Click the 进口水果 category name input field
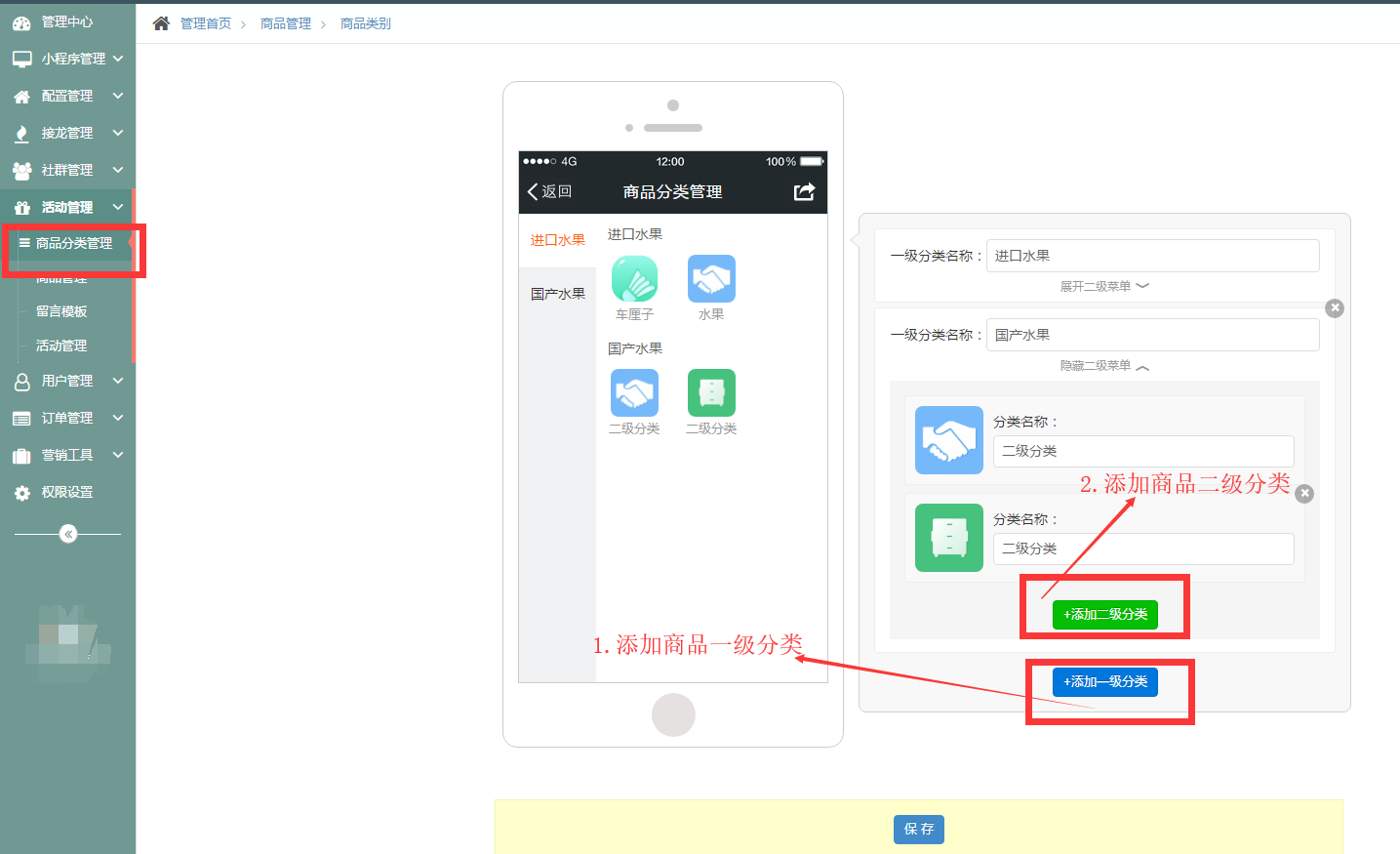Image resolution: width=1400 pixels, height=854 pixels. (1152, 255)
